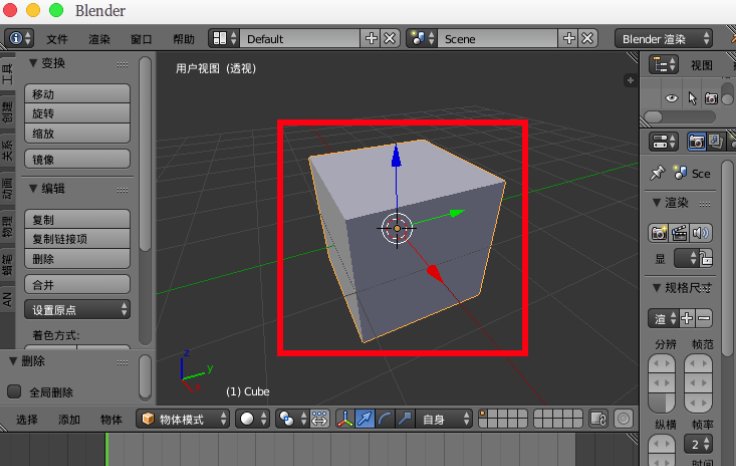This screenshot has width=736, height=466.
Task: Open the 文件 menu
Action: [x=57, y=39]
